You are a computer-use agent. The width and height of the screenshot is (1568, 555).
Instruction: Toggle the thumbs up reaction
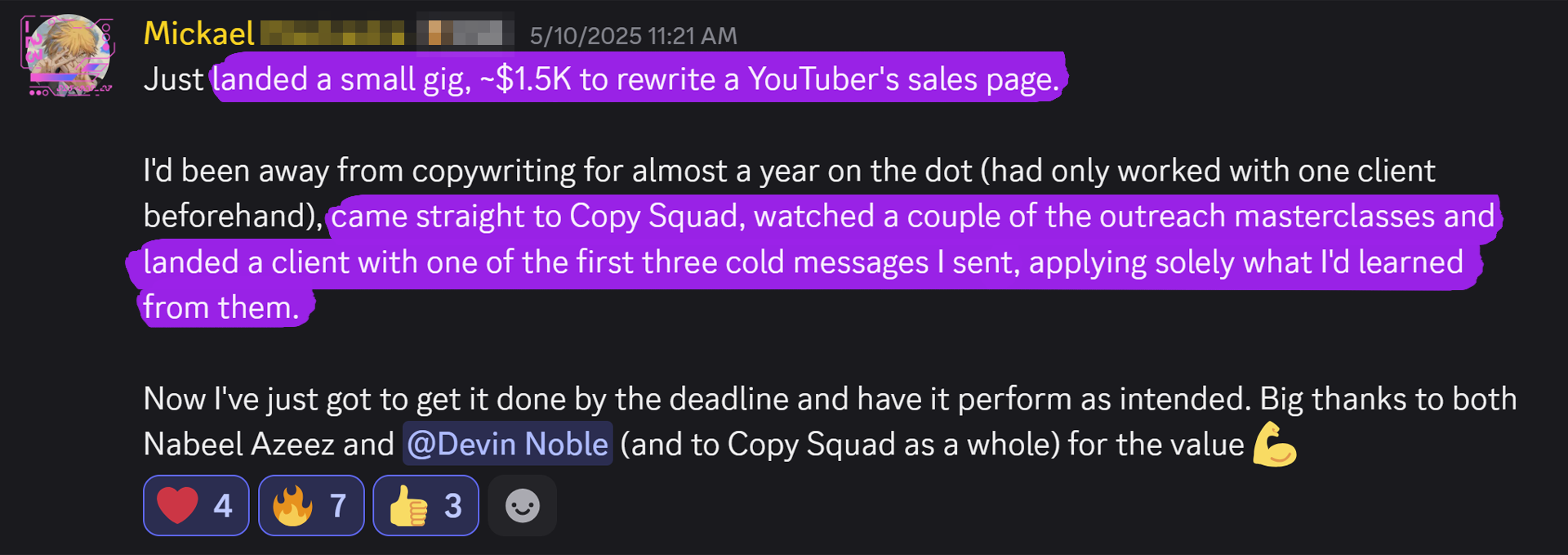tap(425, 505)
